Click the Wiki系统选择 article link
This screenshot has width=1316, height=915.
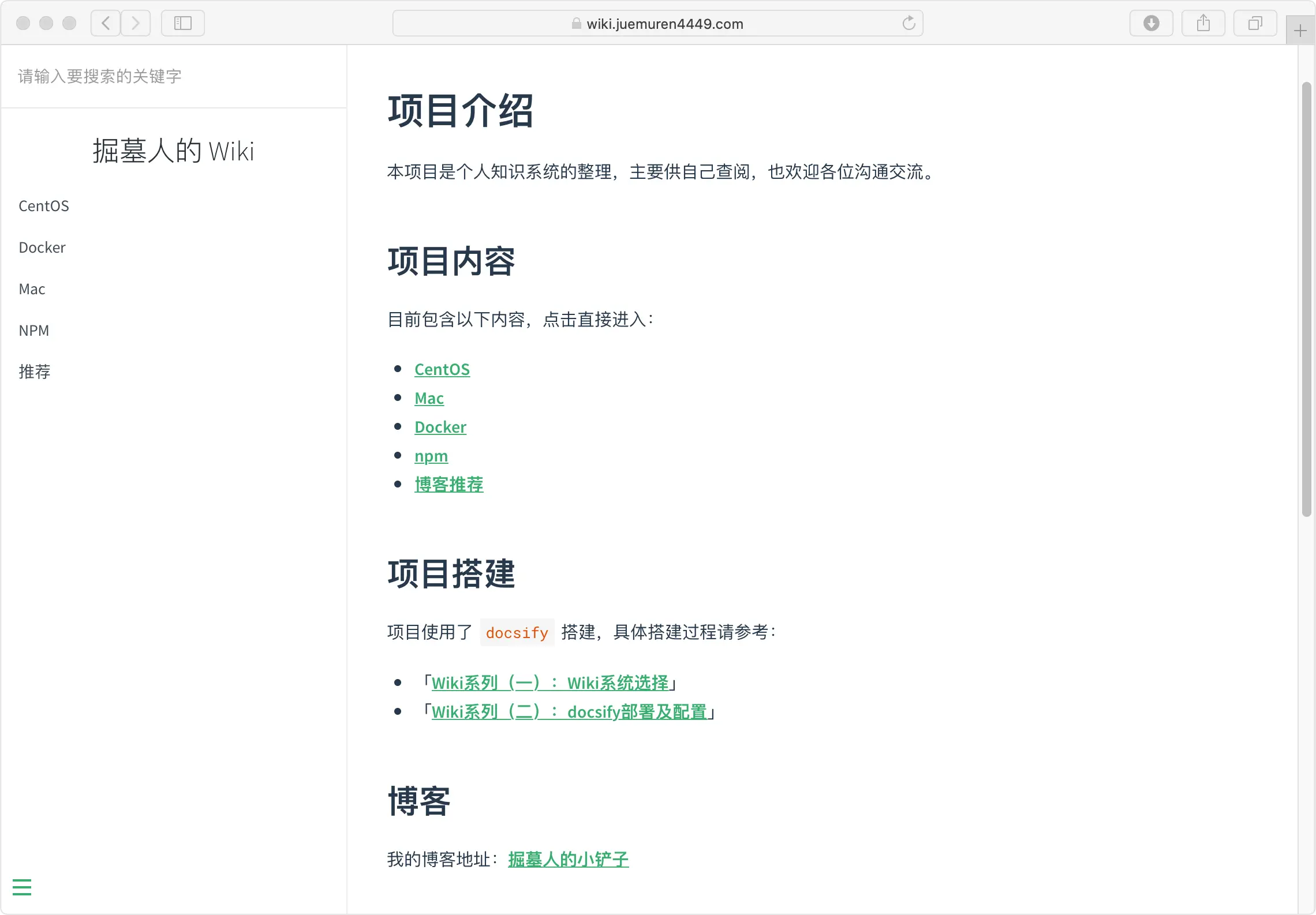[549, 683]
